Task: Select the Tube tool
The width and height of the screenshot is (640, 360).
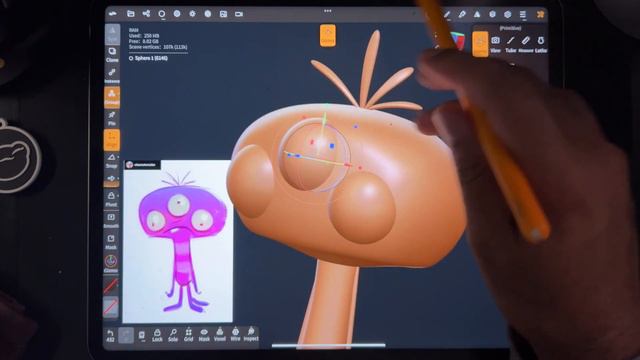Action: (x=511, y=44)
